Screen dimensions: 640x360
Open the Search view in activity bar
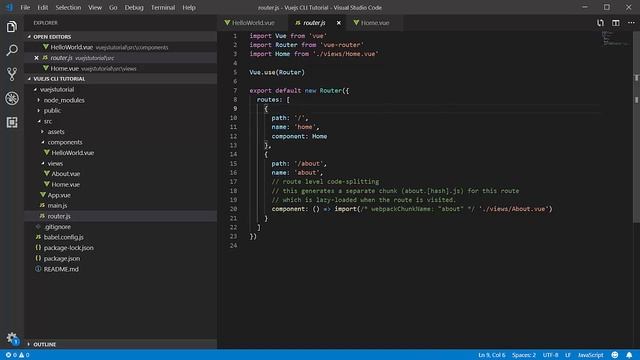click(x=12, y=50)
